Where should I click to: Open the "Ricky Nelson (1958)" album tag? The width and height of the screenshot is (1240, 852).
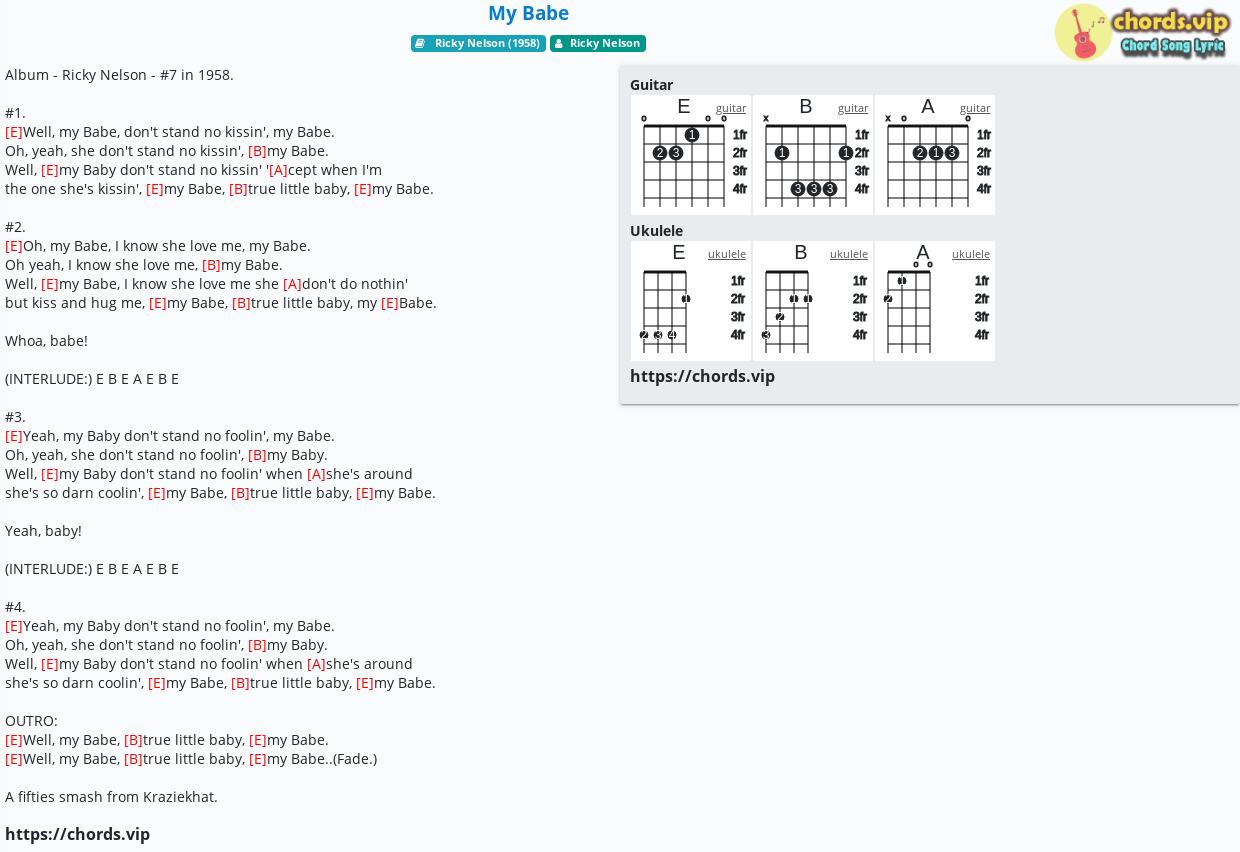tap(478, 43)
